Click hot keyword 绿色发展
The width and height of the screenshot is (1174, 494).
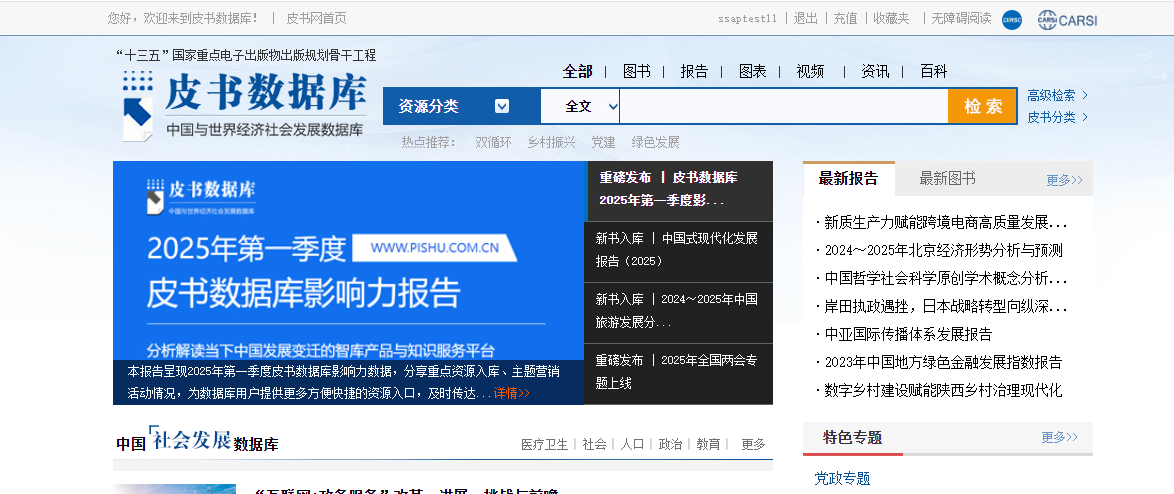(x=655, y=142)
